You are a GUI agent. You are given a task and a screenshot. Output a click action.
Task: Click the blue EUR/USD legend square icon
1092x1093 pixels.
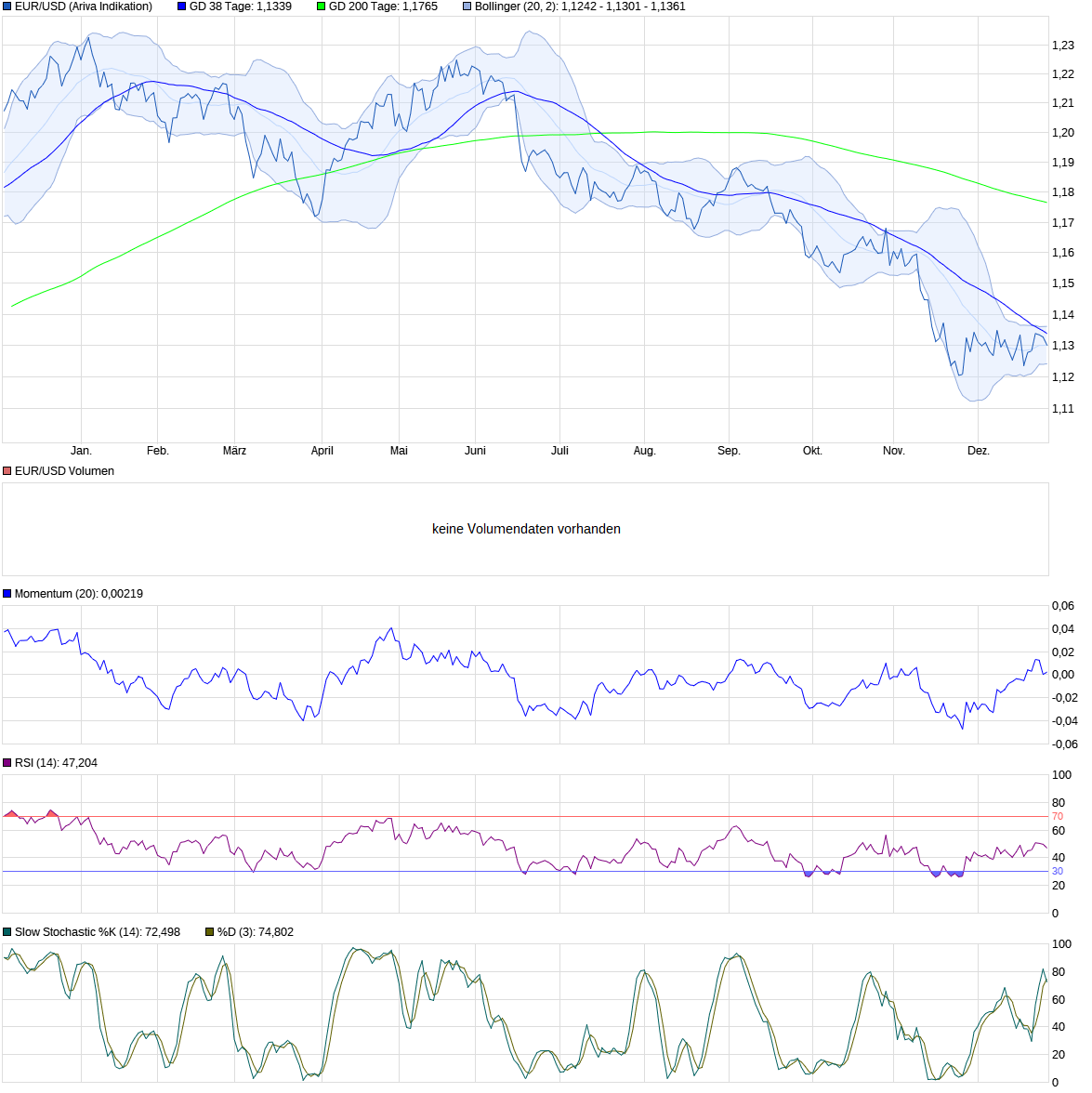coord(8,7)
